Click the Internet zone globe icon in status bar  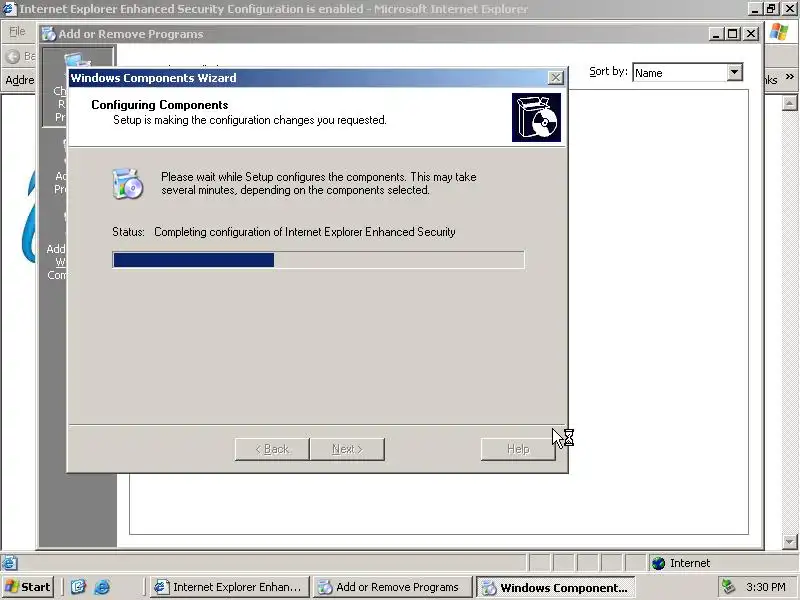pos(659,563)
